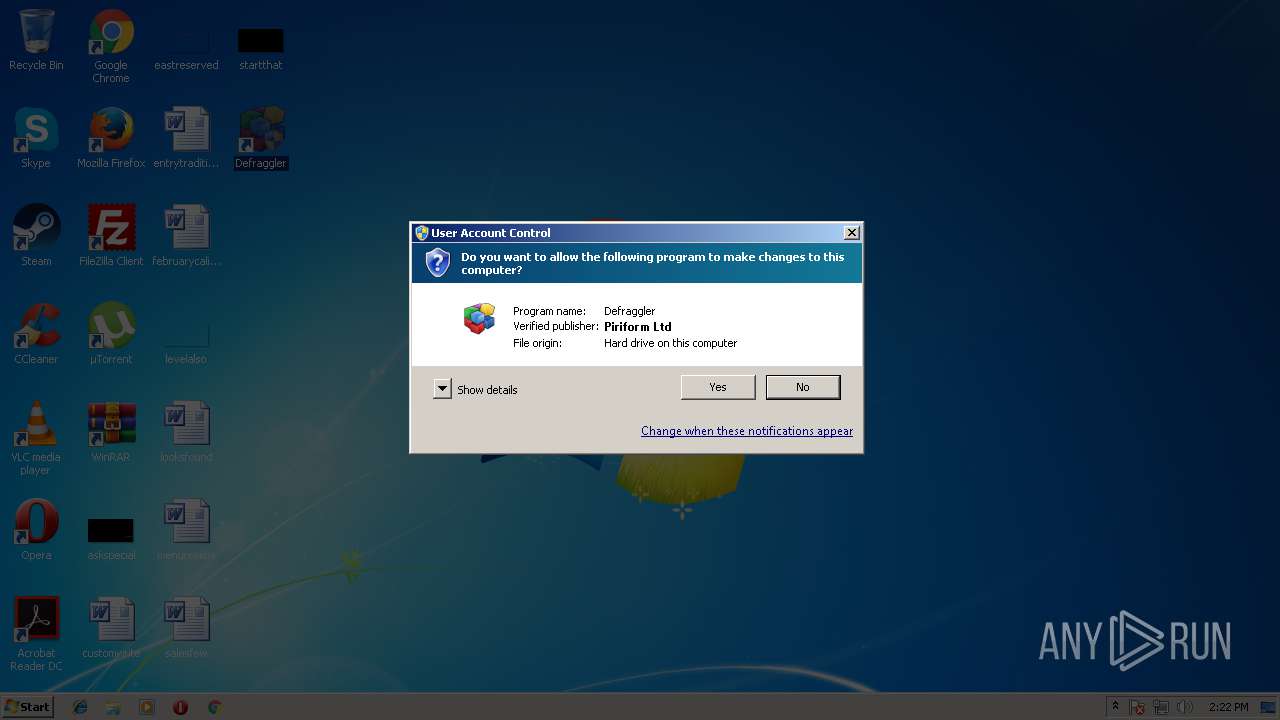This screenshot has height=720, width=1280.
Task: Open the Start menu
Action: point(27,706)
